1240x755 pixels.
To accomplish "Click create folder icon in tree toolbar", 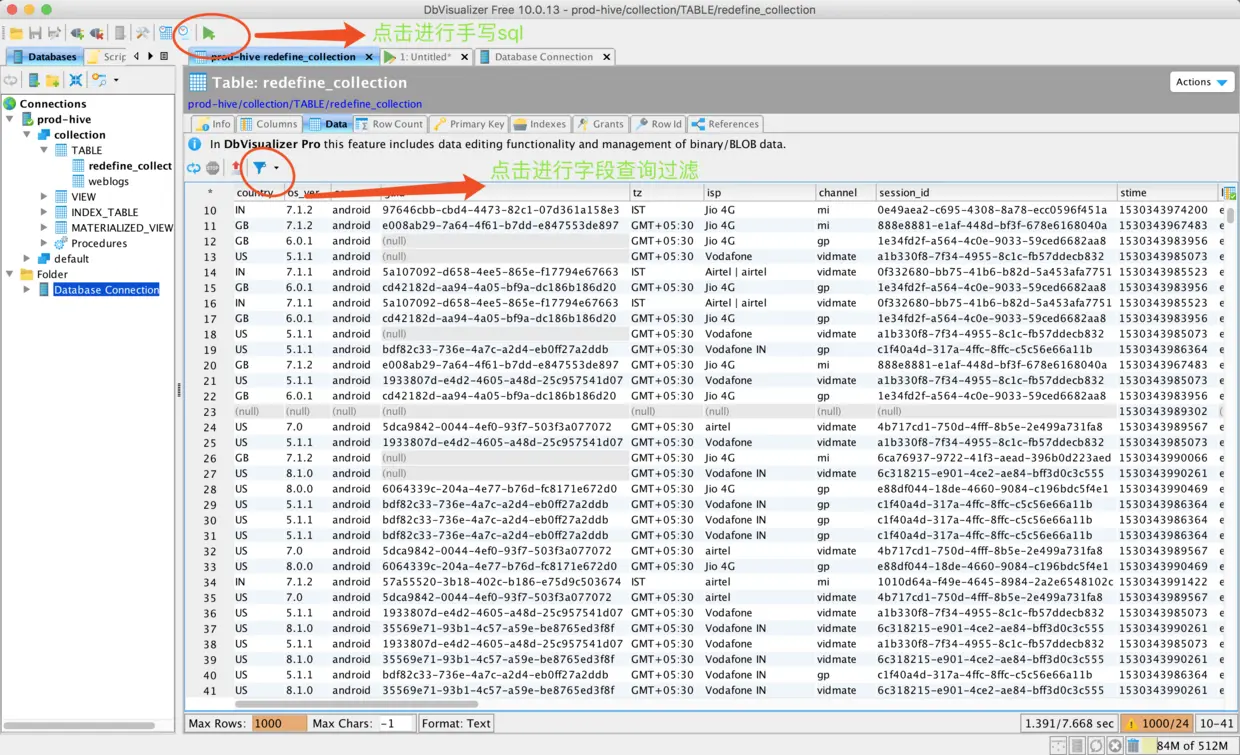I will (x=52, y=80).
